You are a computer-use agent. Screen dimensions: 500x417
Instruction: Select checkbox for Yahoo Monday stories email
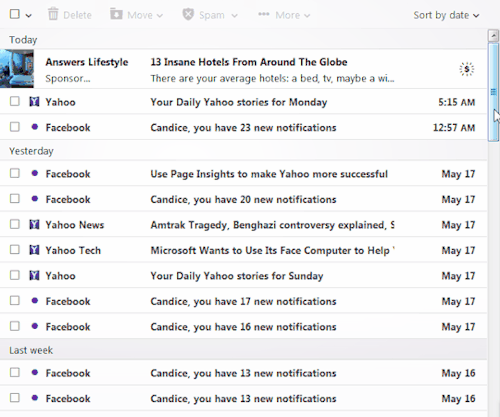click(15, 101)
